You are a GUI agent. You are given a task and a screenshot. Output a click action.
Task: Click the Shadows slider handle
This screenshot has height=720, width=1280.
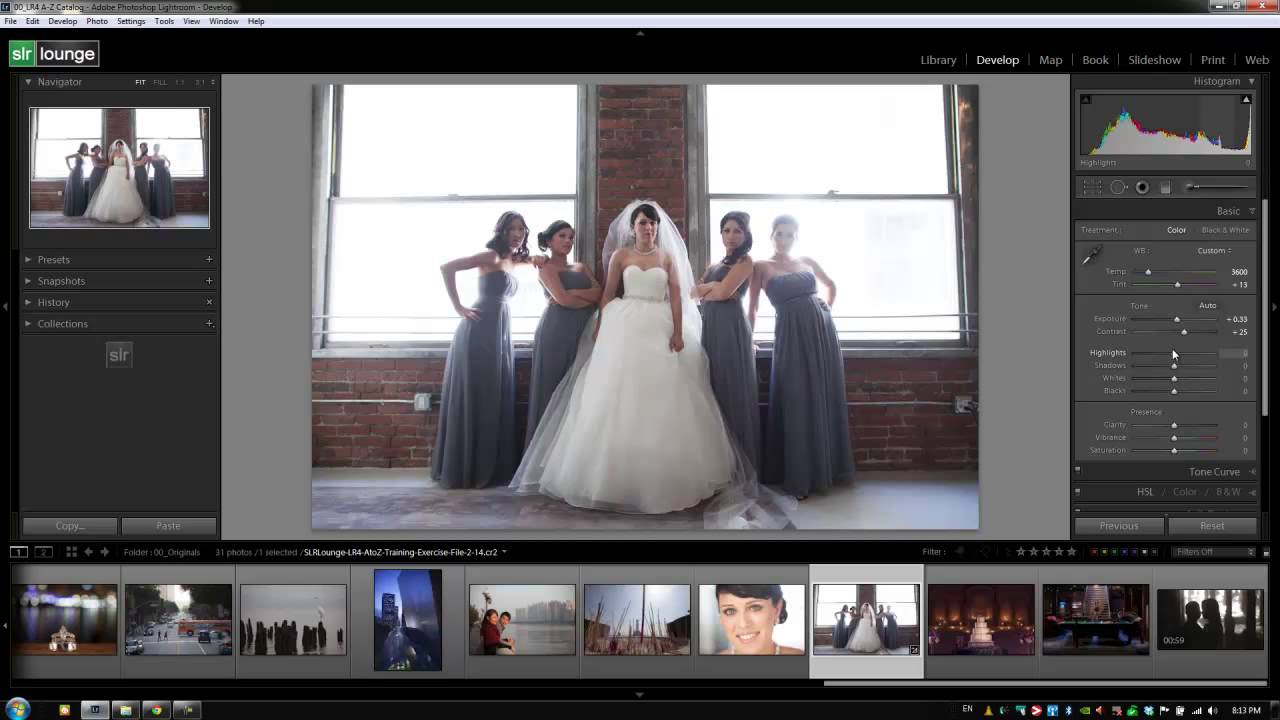pyautogui.click(x=1174, y=366)
